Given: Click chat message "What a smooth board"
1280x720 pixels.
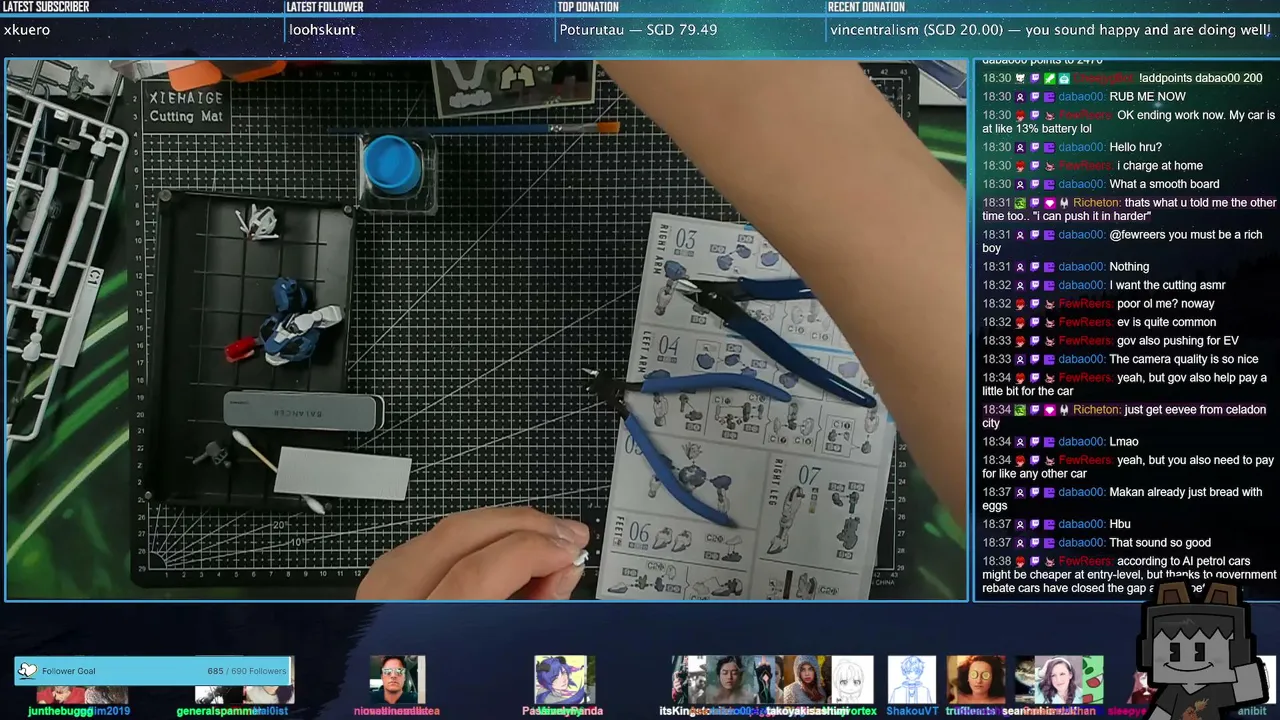Looking at the screenshot, I should [1164, 185].
